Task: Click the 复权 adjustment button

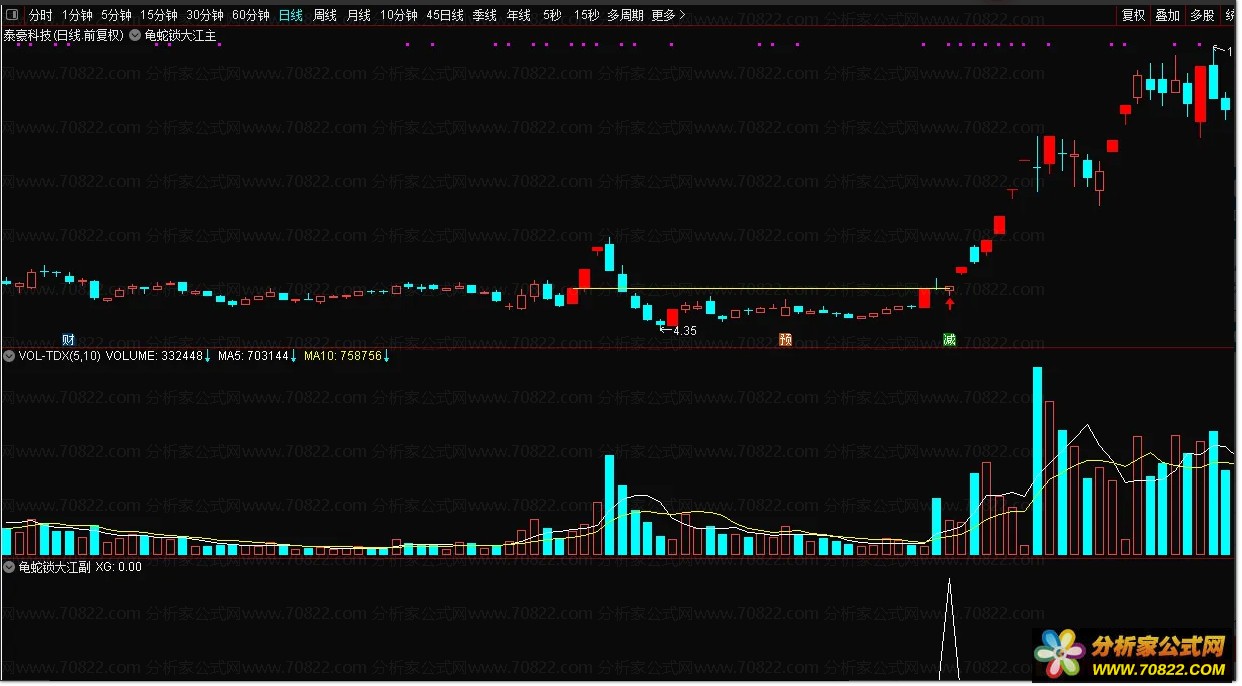Action: [1133, 15]
